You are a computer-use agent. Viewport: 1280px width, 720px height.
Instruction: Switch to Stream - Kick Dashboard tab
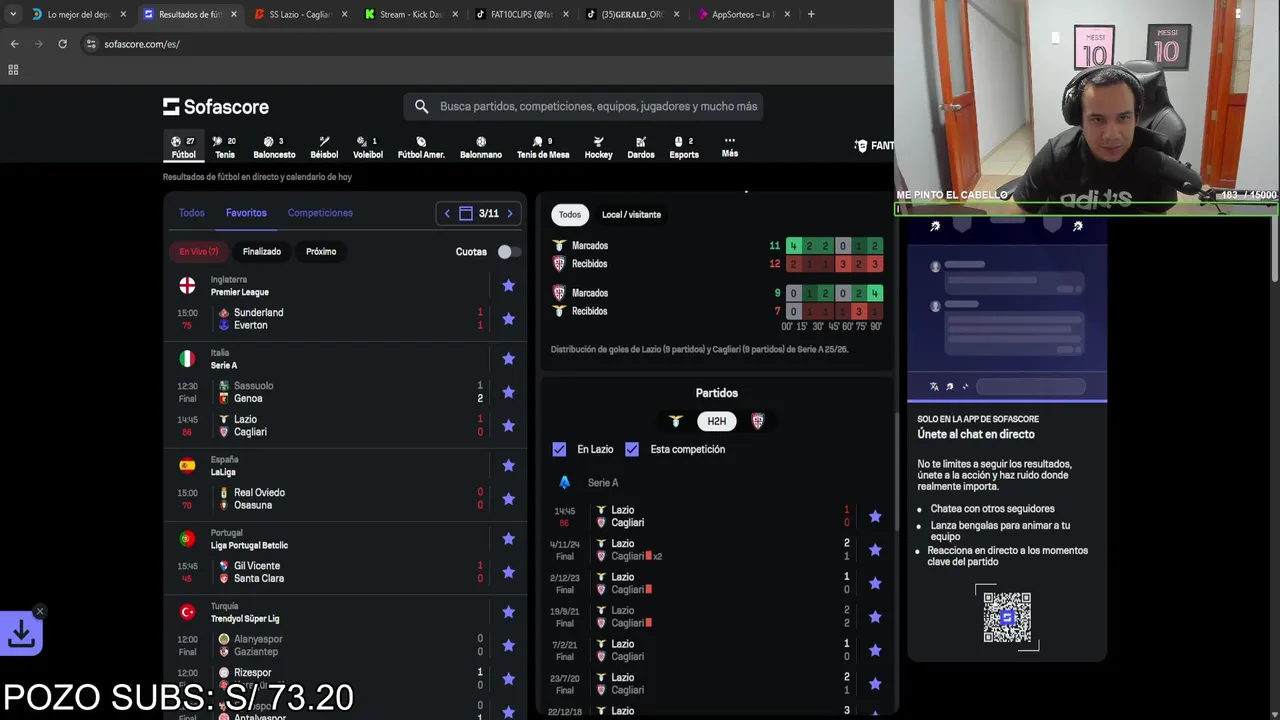(410, 14)
